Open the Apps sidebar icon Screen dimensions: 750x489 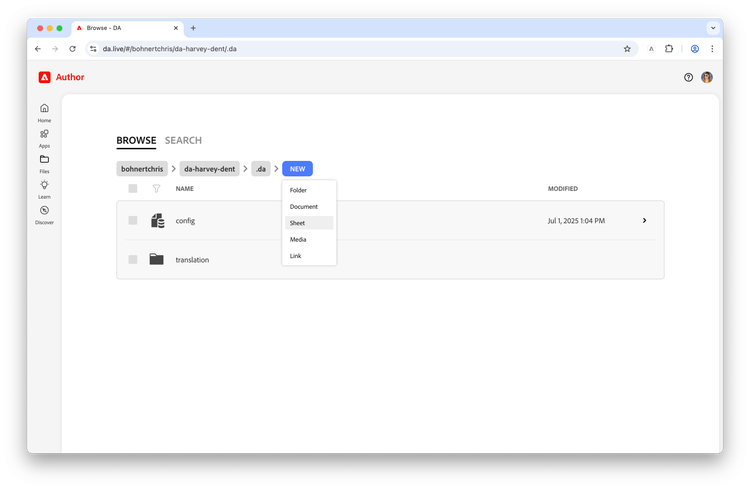44,134
